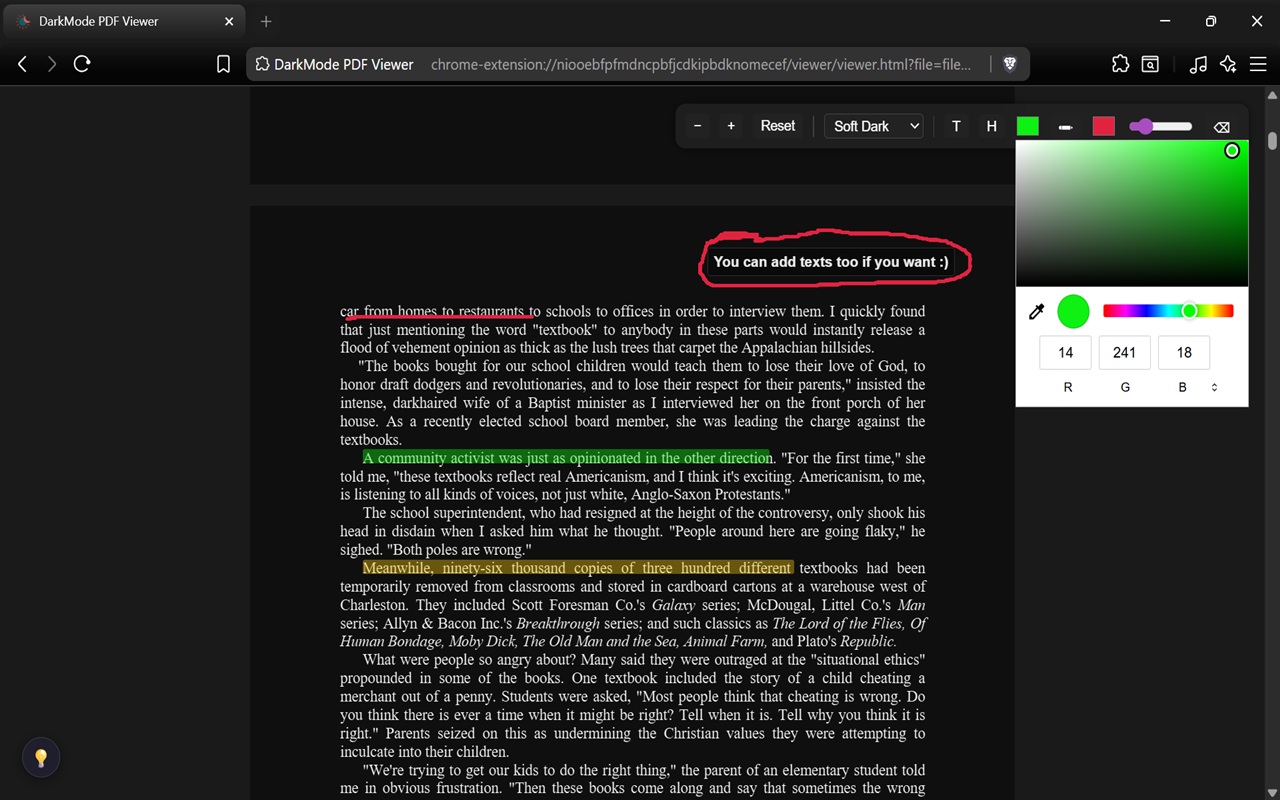Screen dimensions: 1280x800
Task: Close the DarkMode PDF Viewer tab
Action: [229, 21]
